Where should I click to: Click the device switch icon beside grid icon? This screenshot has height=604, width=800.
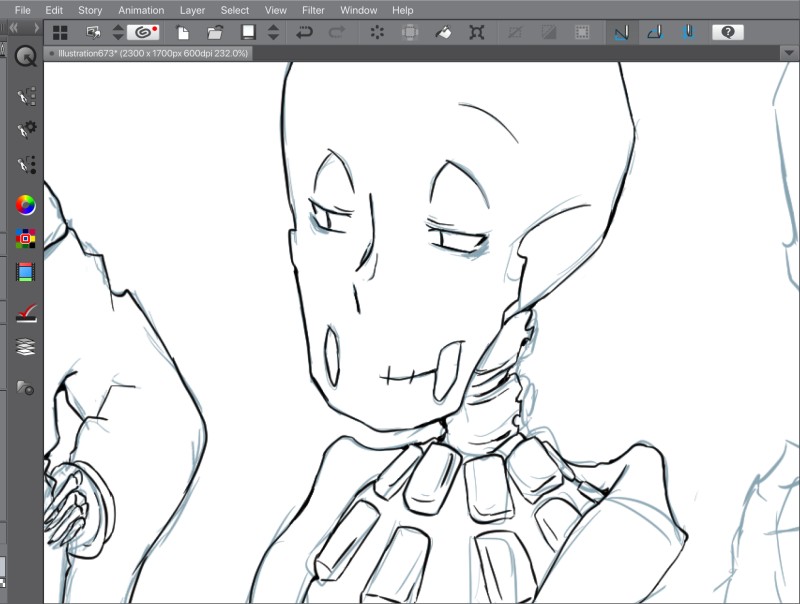point(93,33)
